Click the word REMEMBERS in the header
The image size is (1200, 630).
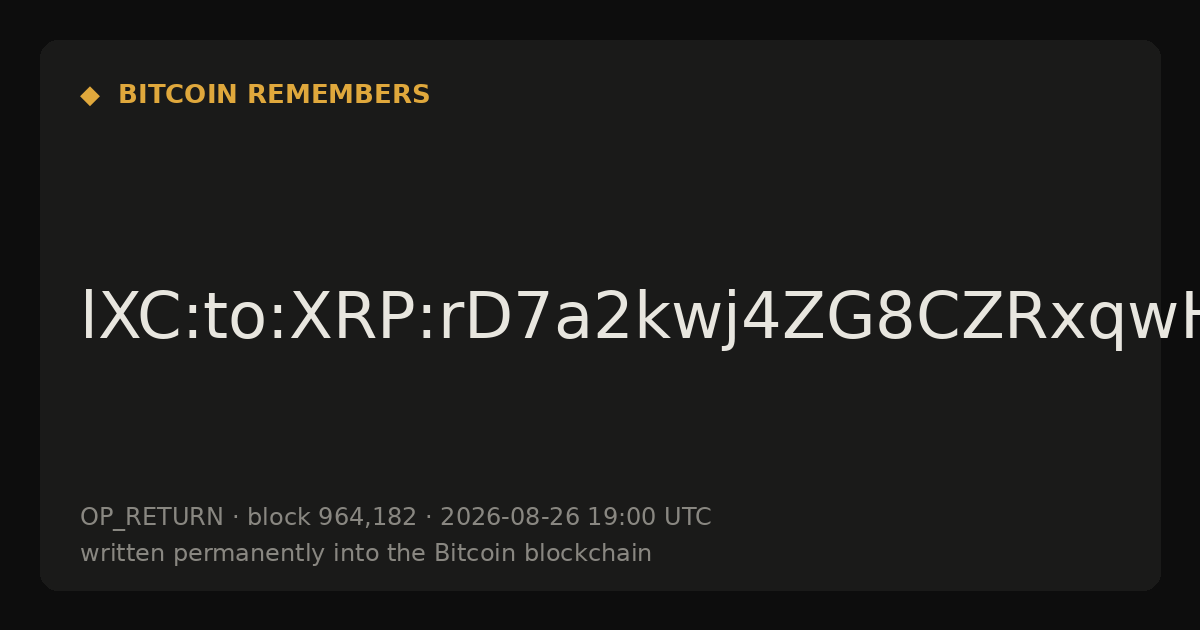coord(338,95)
